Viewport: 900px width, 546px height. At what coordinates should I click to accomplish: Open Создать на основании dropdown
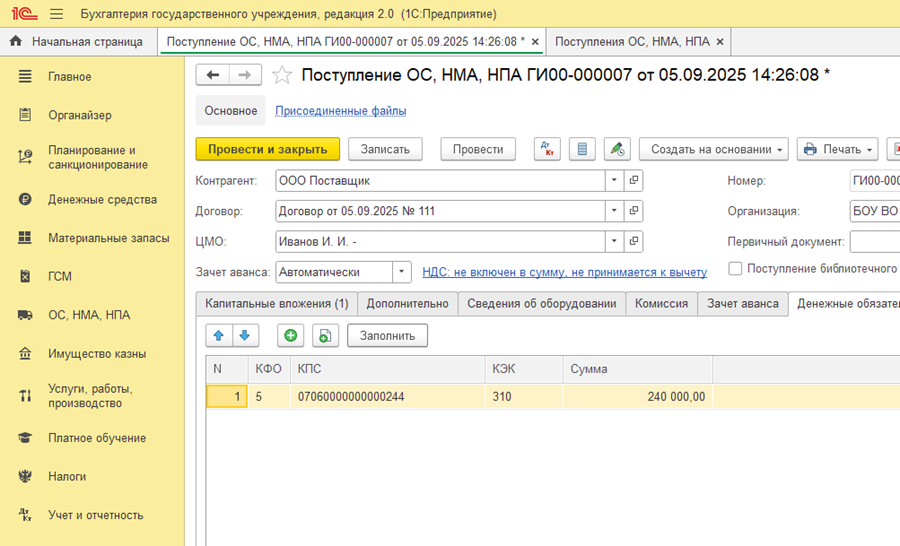(x=714, y=149)
